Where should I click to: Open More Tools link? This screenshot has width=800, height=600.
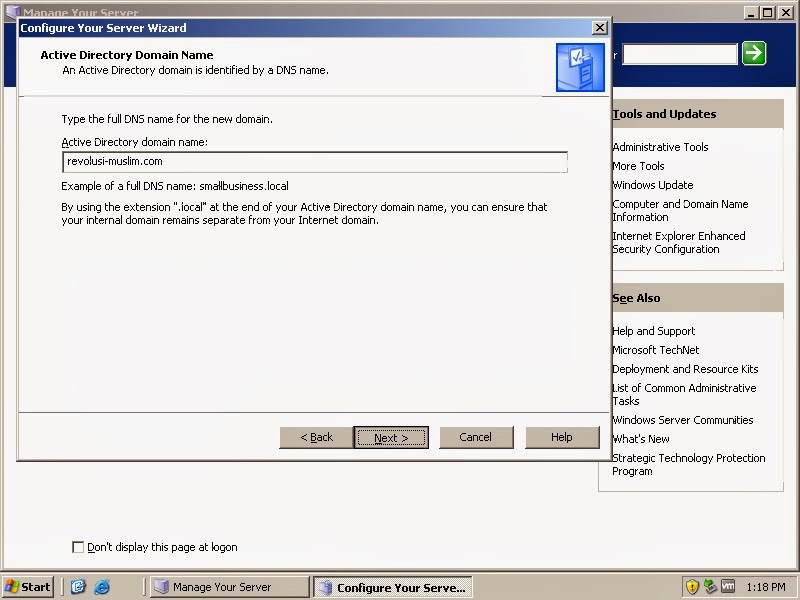tap(638, 166)
